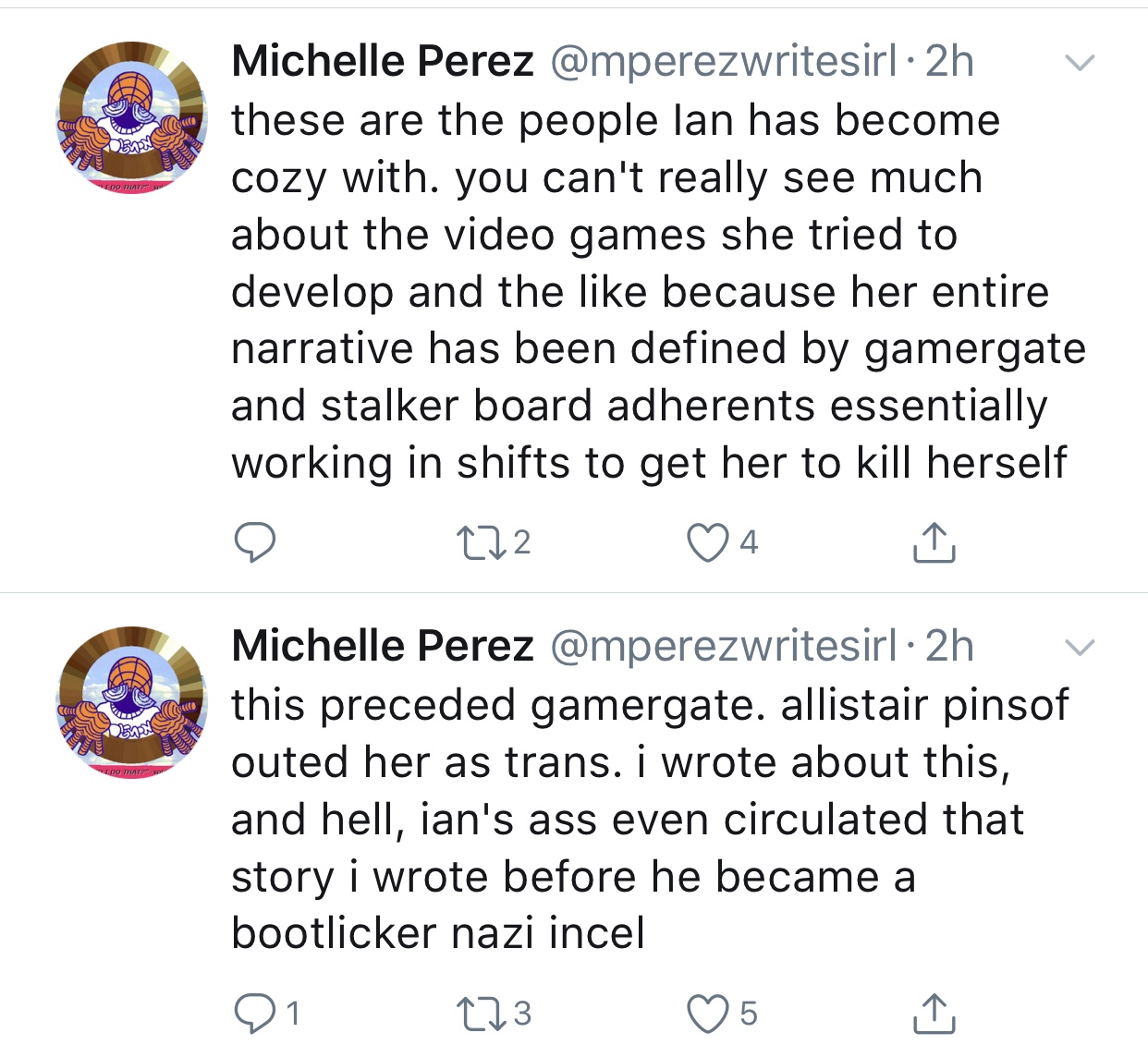
Task: Share the second tweet via share icon
Action: [x=934, y=1014]
